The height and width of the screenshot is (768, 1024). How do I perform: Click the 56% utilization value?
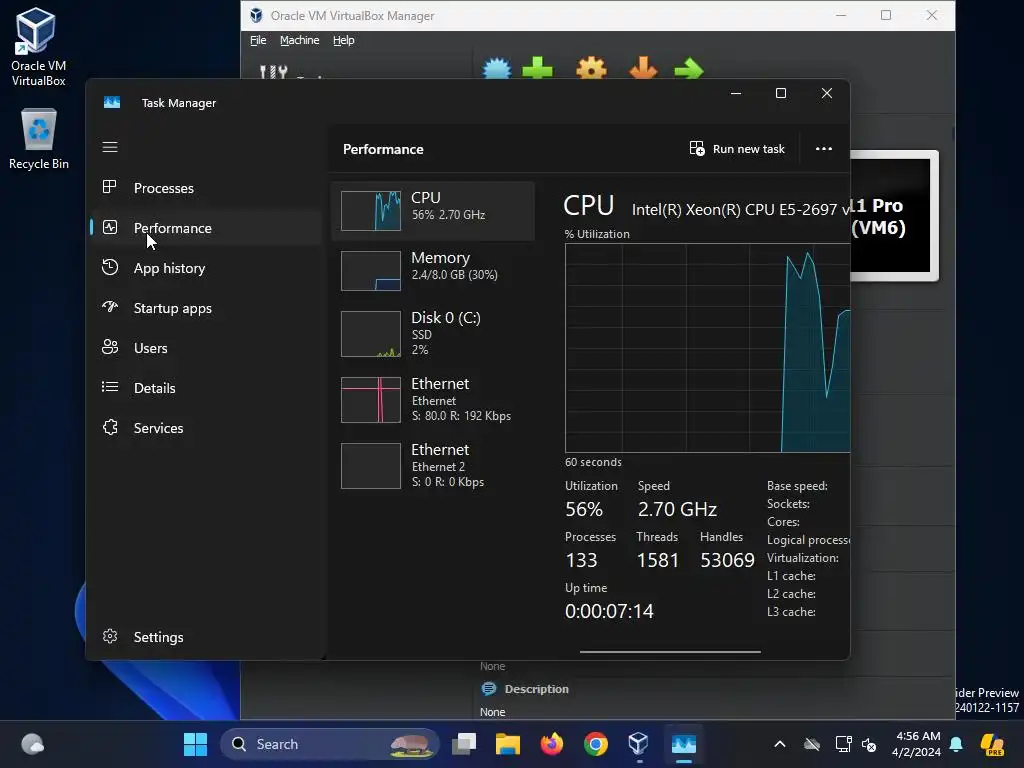pyautogui.click(x=583, y=509)
